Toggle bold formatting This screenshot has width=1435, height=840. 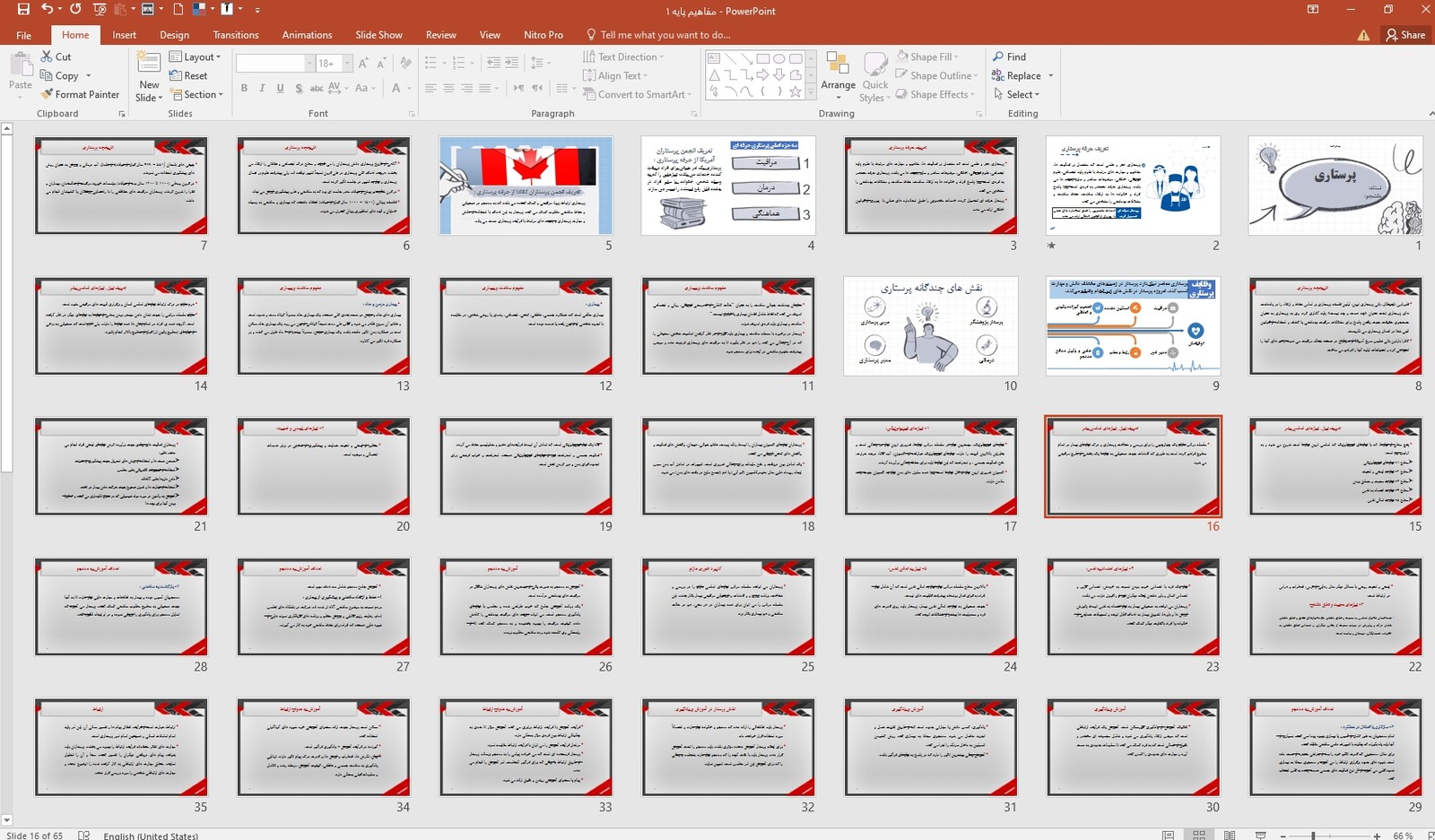coord(244,88)
